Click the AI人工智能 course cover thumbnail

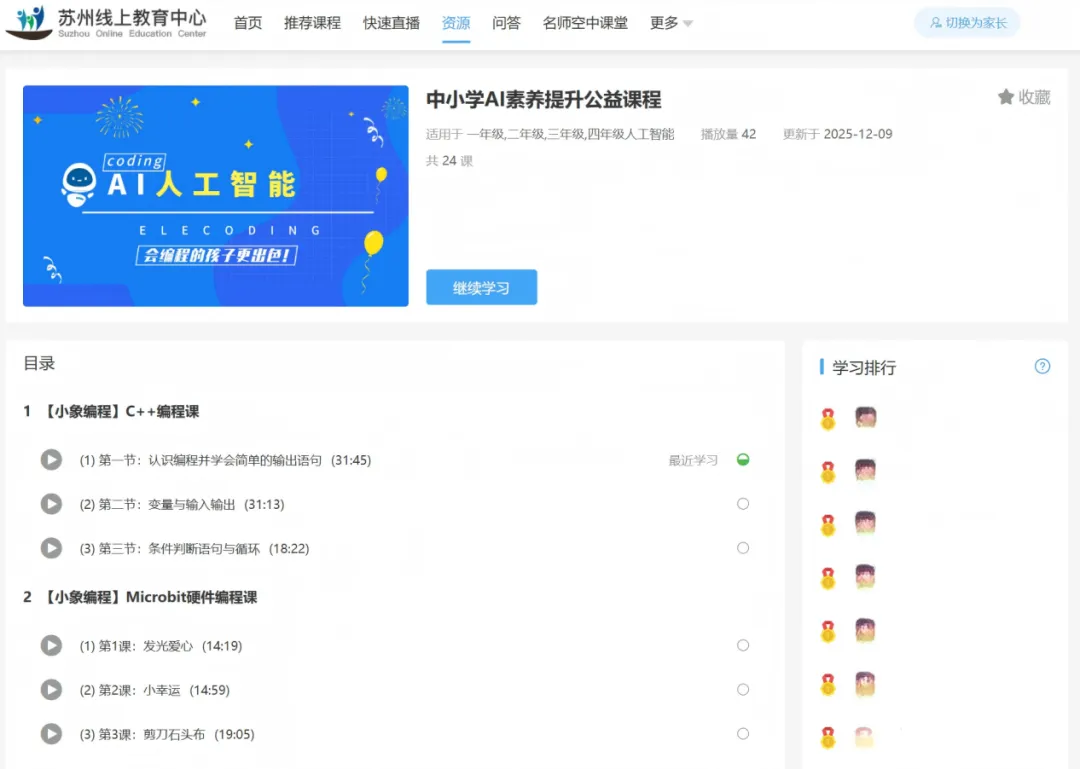coord(216,196)
